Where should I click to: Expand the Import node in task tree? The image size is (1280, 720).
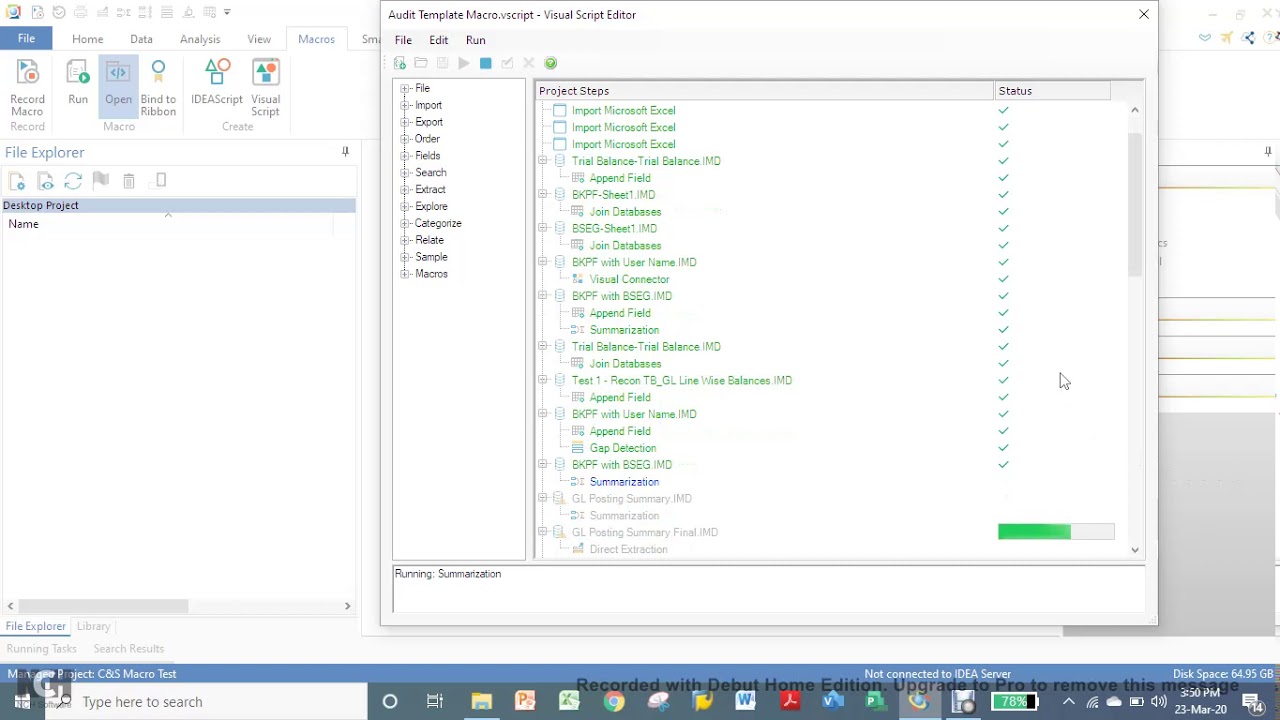tap(405, 105)
